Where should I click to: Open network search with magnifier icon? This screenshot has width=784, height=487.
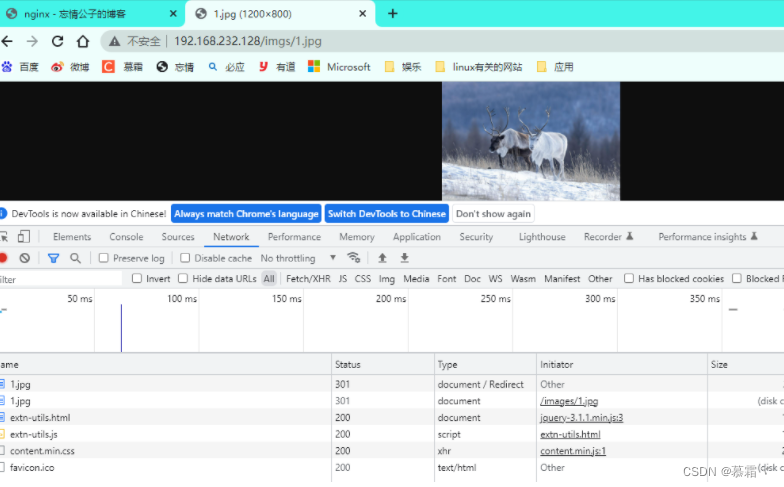75,258
